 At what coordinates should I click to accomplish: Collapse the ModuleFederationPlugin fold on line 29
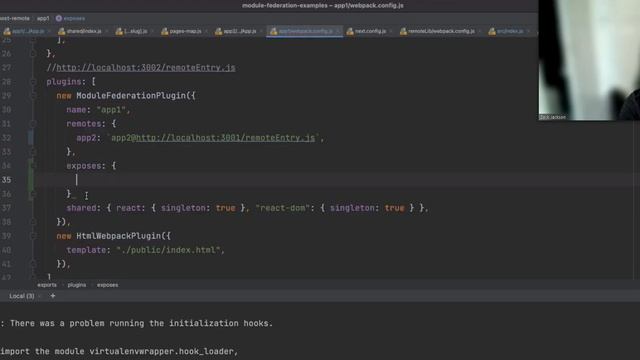point(33,96)
